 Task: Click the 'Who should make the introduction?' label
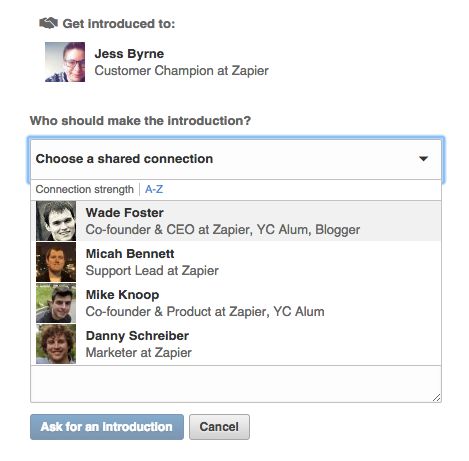coord(140,121)
